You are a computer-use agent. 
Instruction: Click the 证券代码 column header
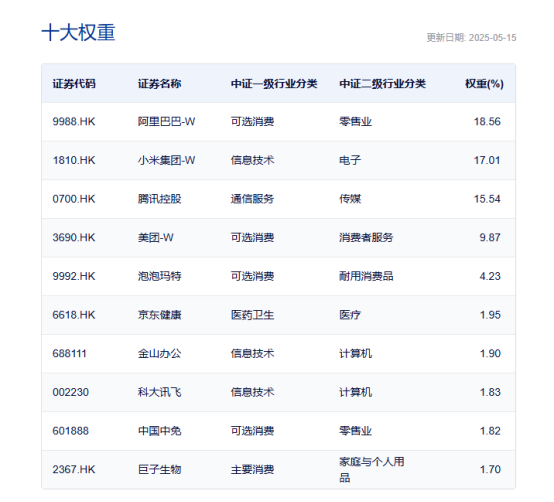(x=74, y=84)
